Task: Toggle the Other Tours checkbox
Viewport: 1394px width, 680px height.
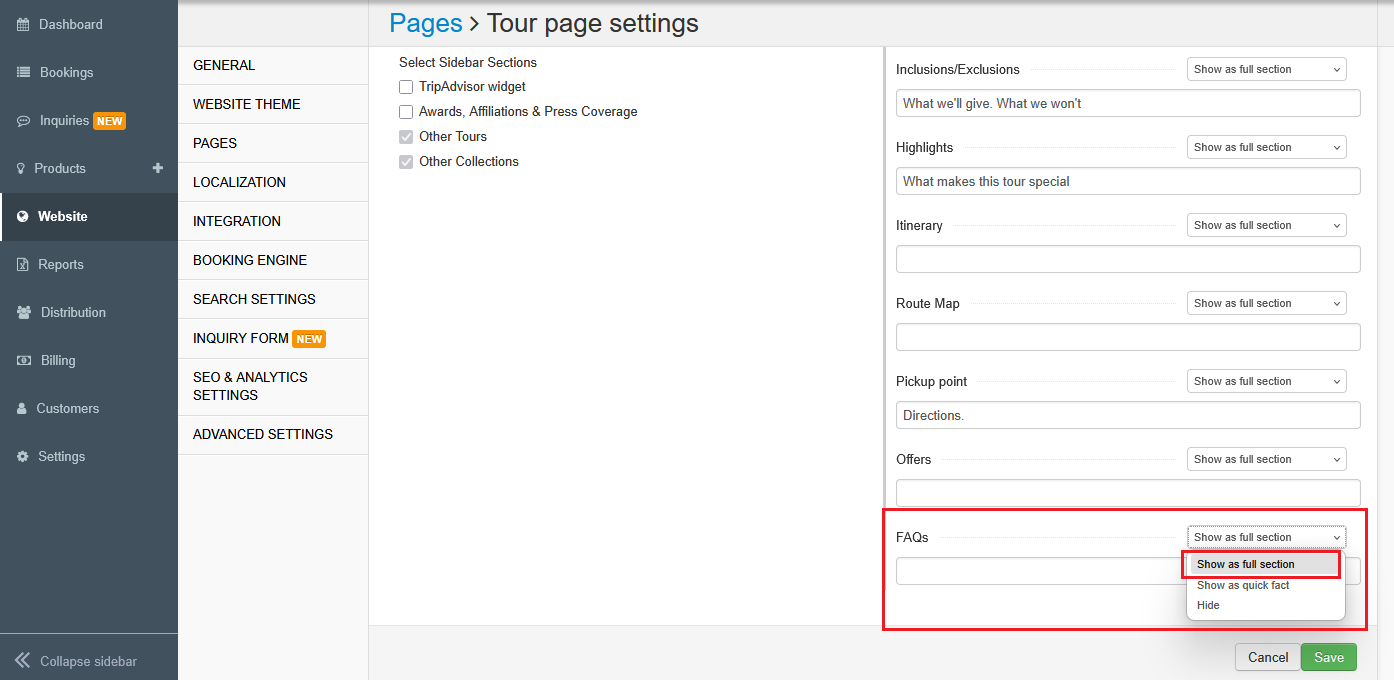Action: pos(406,137)
